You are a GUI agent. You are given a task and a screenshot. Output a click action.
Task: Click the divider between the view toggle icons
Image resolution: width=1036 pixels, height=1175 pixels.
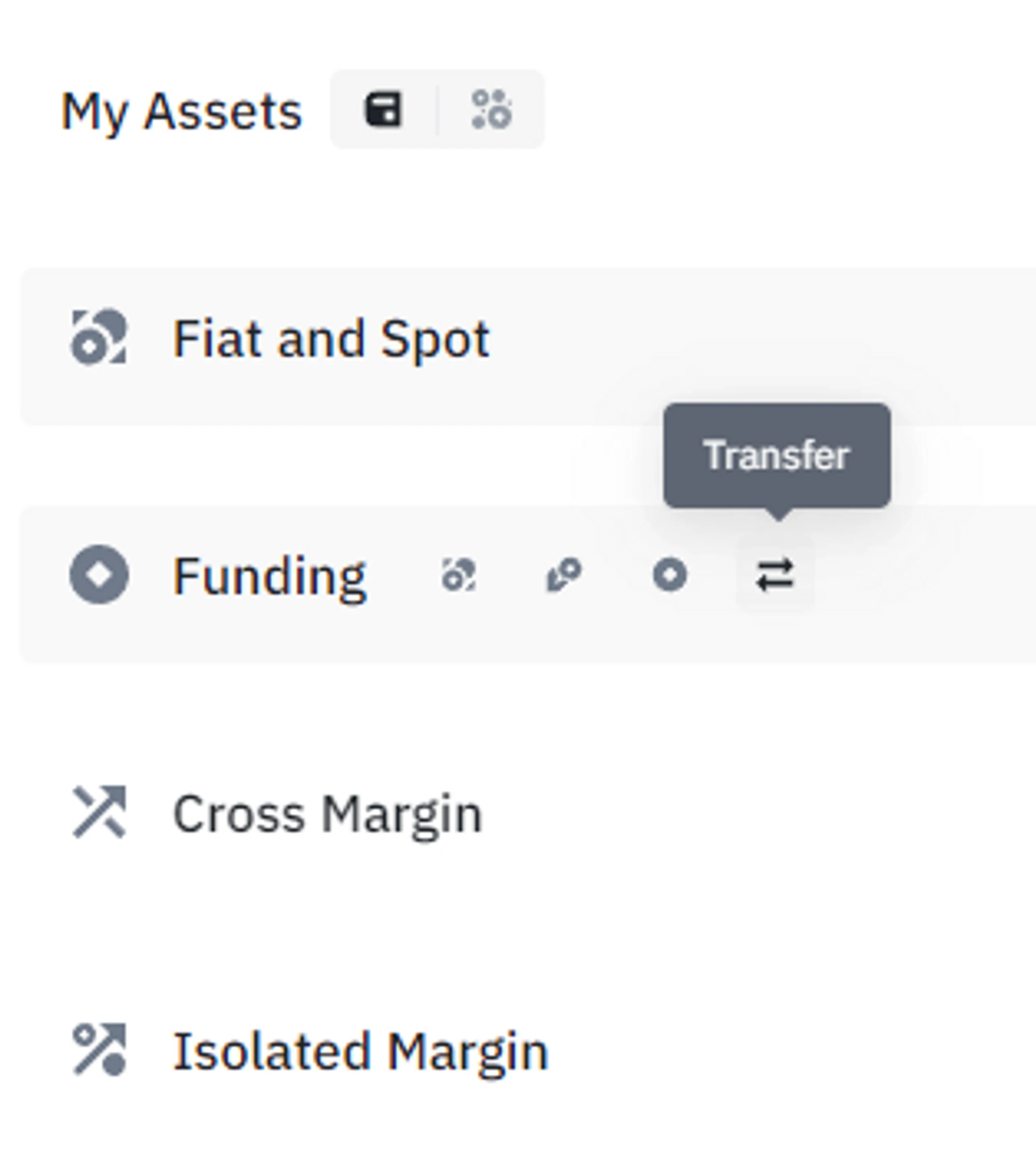[437, 109]
